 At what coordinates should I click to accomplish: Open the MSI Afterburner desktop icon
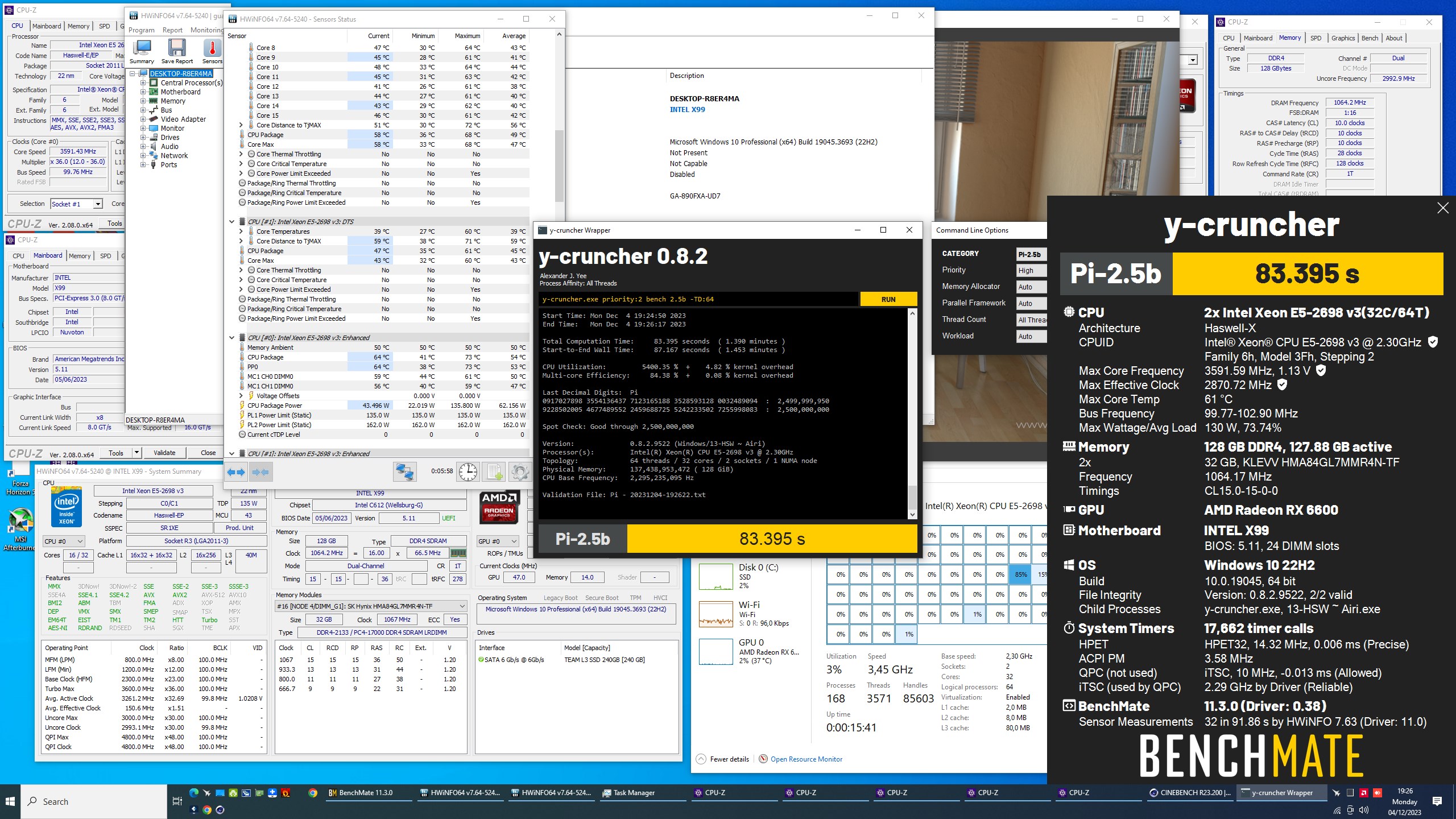point(20,529)
